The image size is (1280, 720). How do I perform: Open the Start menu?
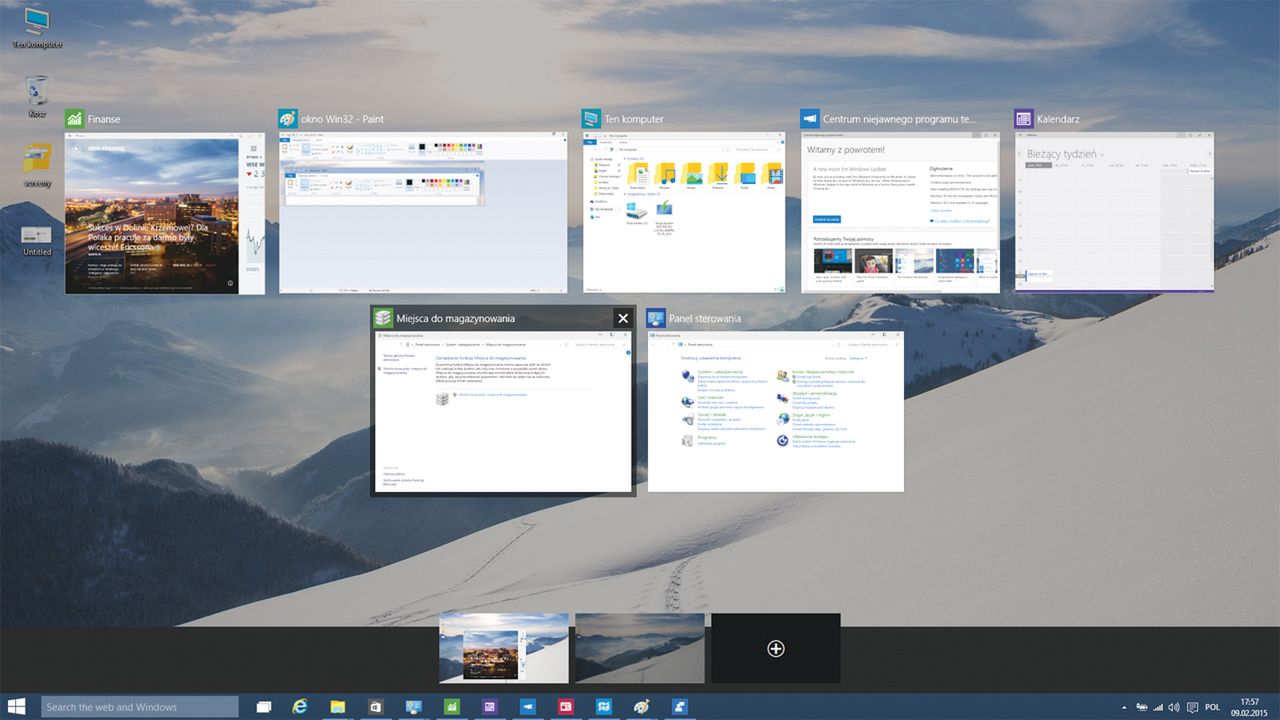tap(18, 707)
